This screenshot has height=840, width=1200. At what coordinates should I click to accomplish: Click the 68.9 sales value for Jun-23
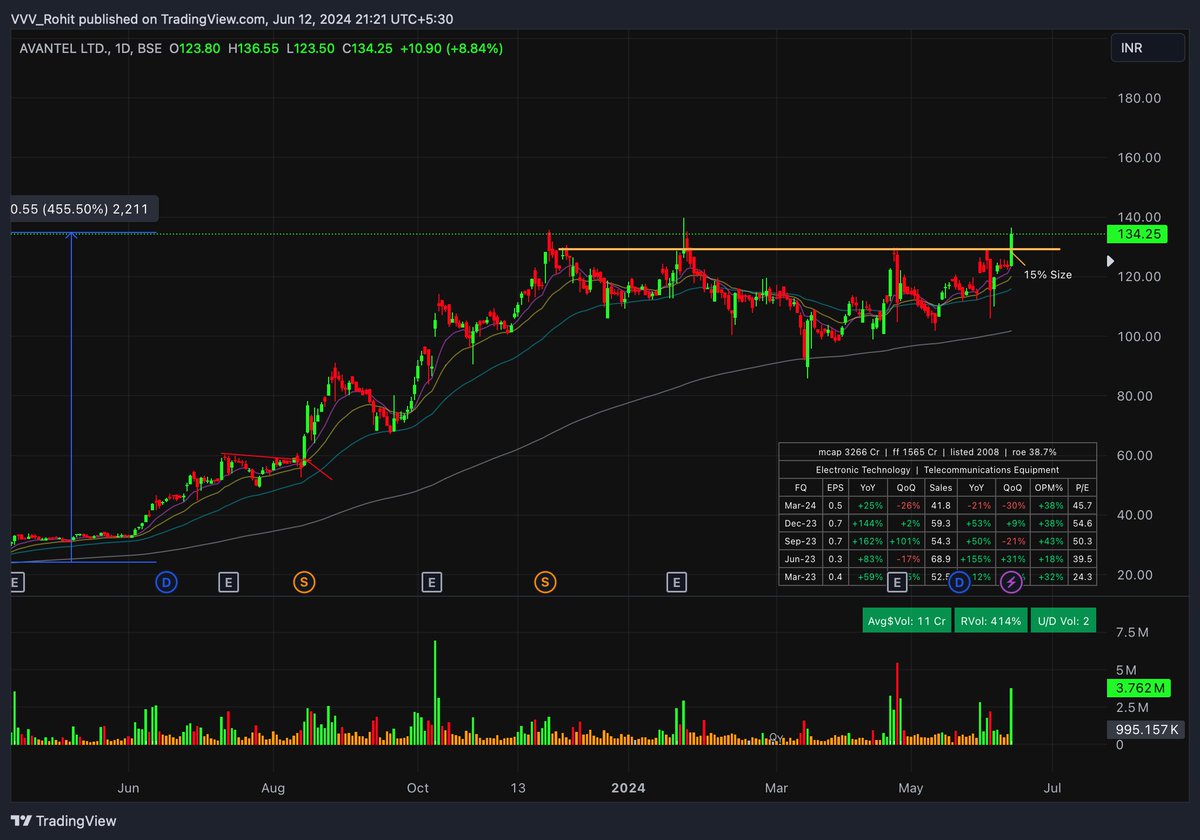pyautogui.click(x=941, y=559)
